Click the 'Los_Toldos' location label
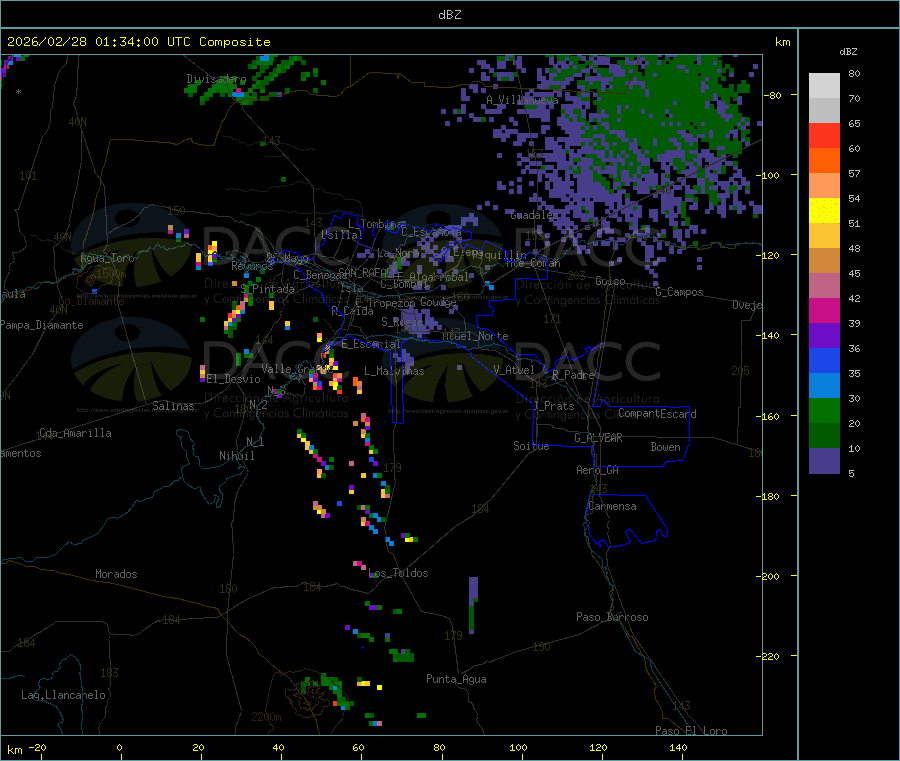This screenshot has height=761, width=900. click(x=398, y=573)
